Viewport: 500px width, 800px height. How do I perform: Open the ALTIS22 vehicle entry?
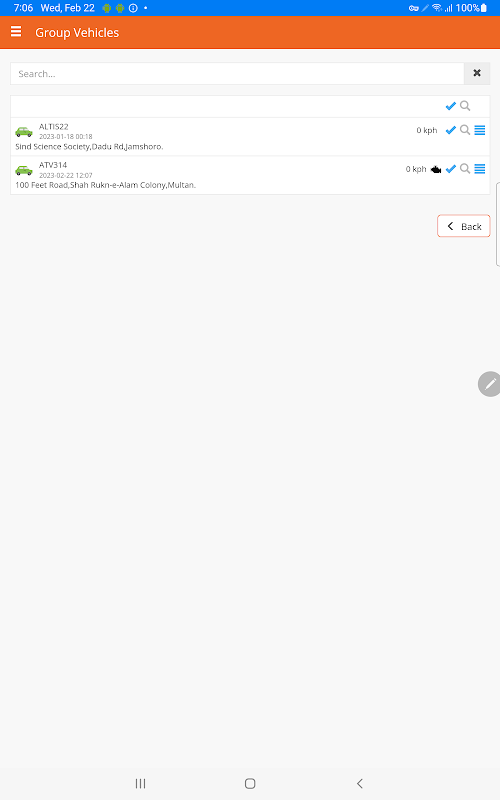[x=250, y=137]
